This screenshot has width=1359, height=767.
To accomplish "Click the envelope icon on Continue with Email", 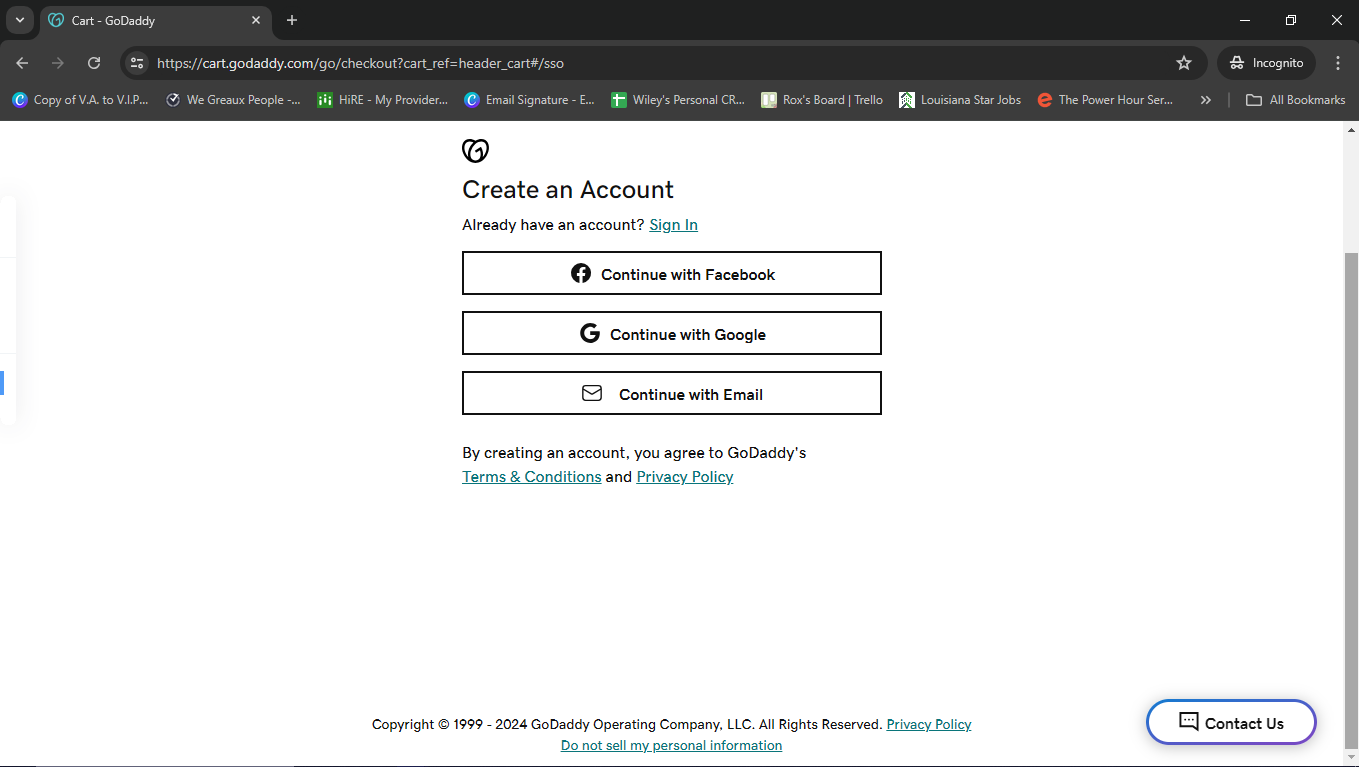I will coord(592,393).
